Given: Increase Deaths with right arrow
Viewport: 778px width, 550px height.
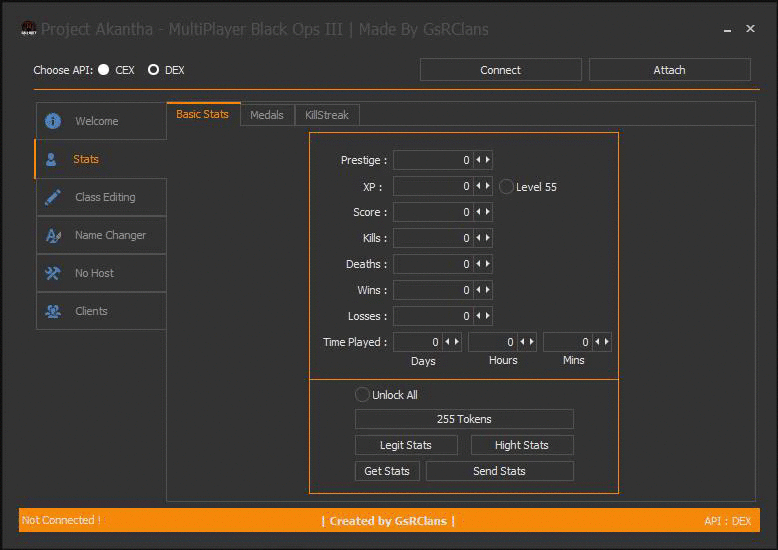Looking at the screenshot, I should 488,264.
